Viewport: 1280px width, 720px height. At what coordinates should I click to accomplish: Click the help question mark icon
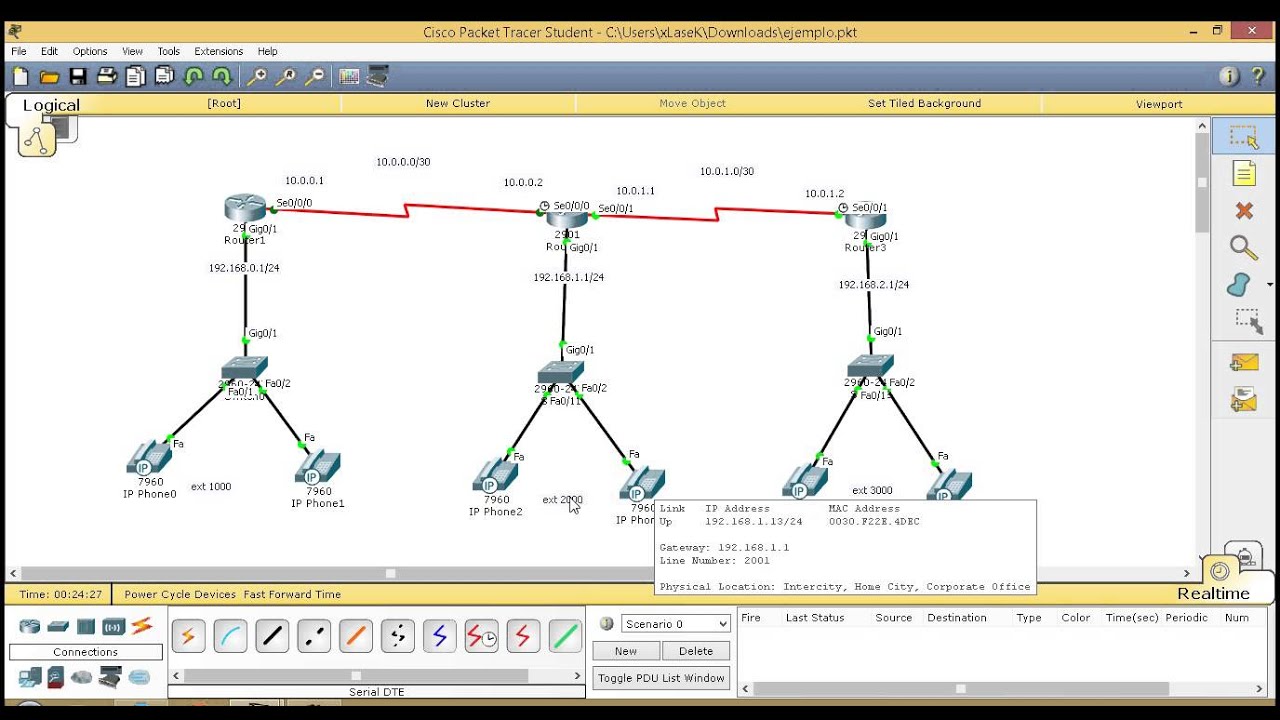[1257, 77]
